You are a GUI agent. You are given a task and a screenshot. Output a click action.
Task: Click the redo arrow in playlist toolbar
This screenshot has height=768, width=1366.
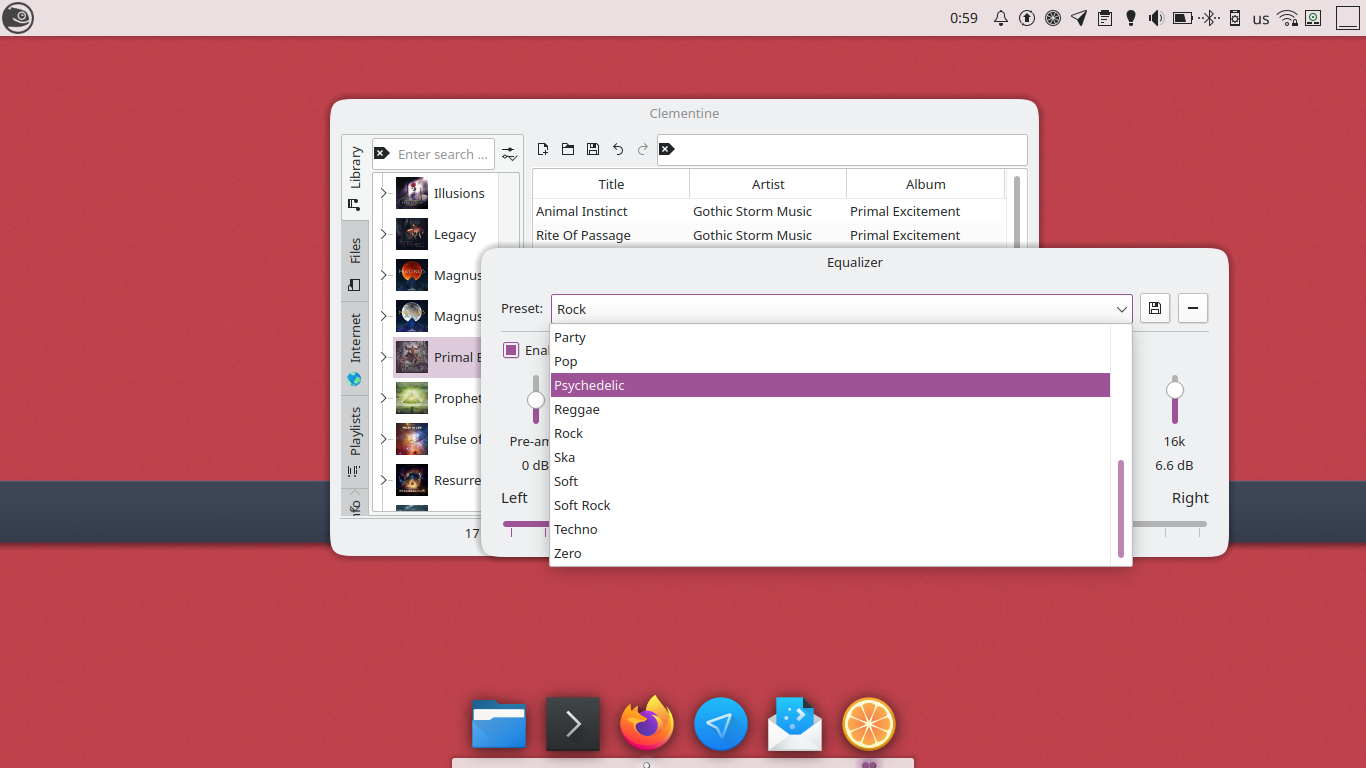(643, 149)
